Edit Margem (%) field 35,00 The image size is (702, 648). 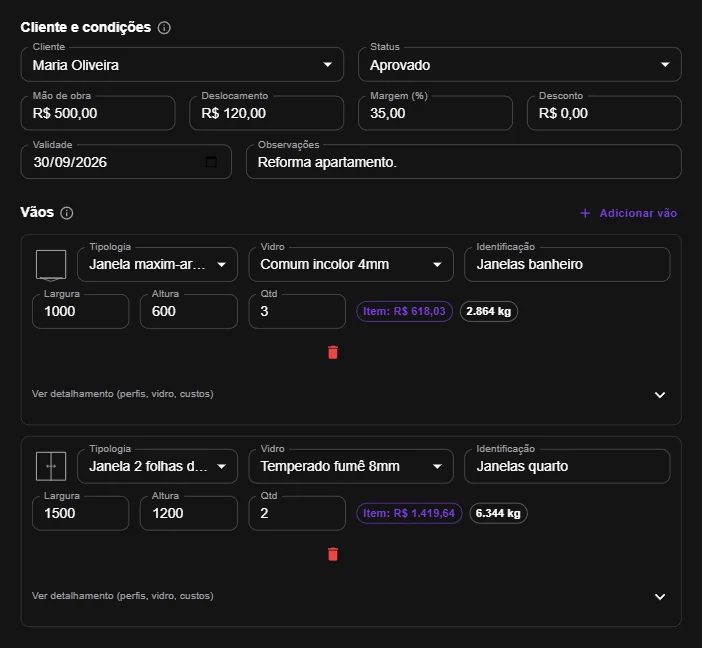[435, 113]
